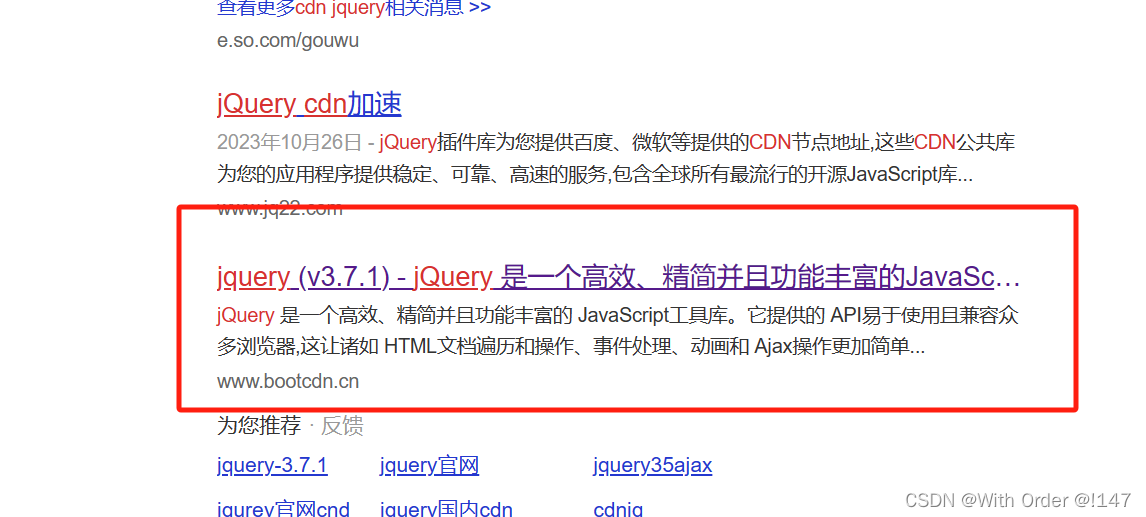
Task: Select the cdnjq suggested search
Action: tap(618, 508)
